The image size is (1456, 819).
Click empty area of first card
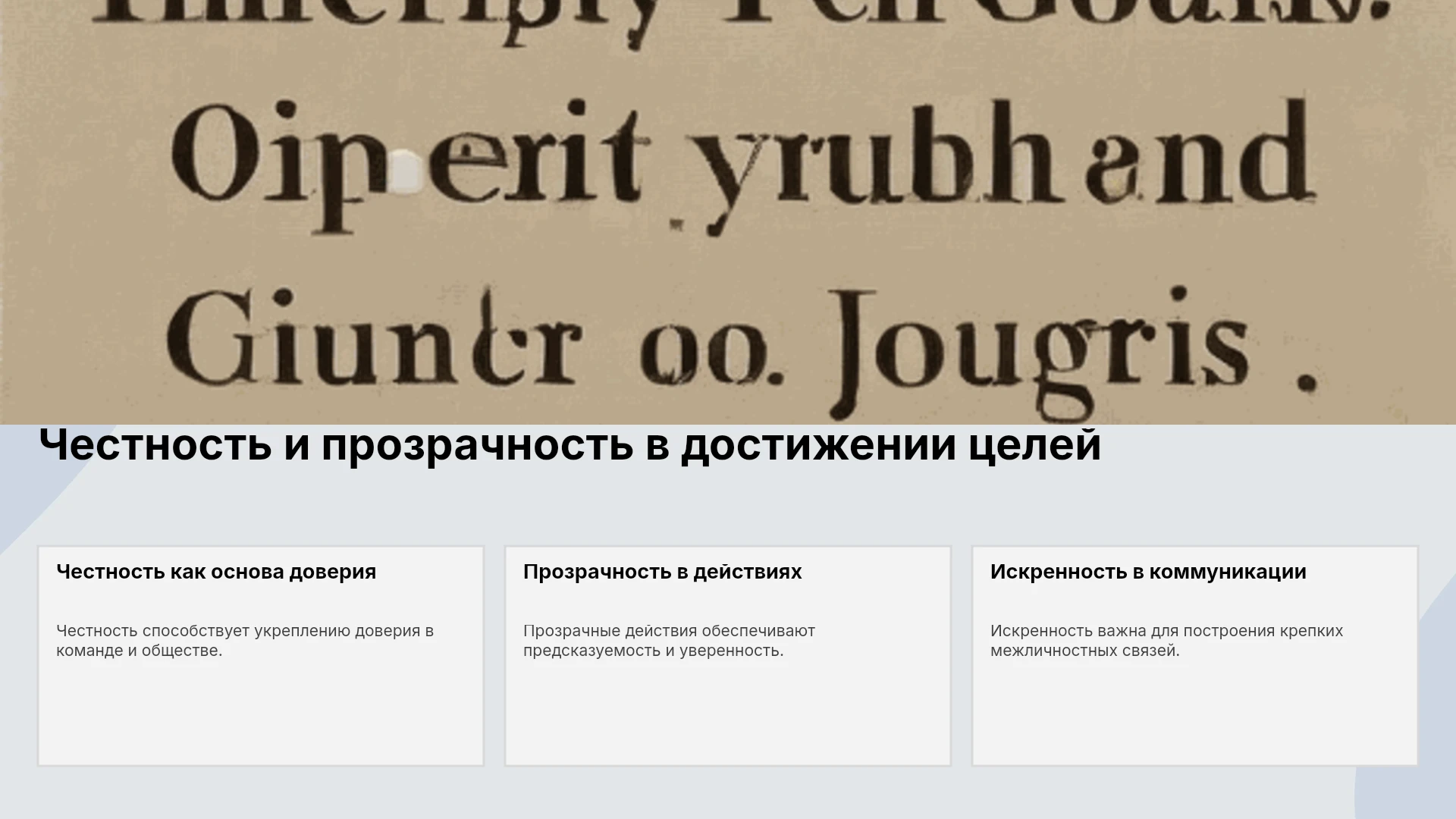[x=261, y=713]
